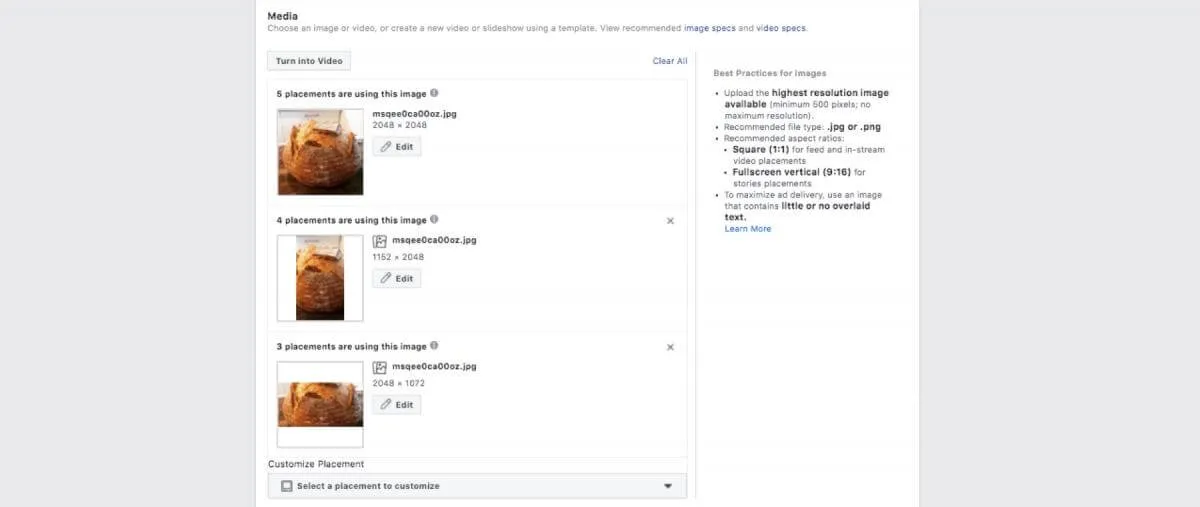Click Learn More under best practices
Viewport: 1200px width, 507px height.
click(748, 229)
